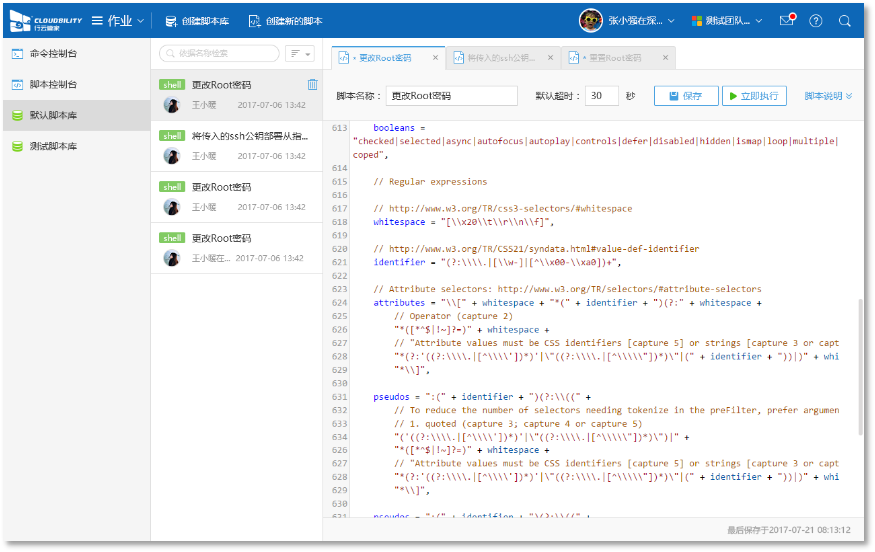Open the mail notifications icon
The width and height of the screenshot is (875, 552).
788,20
